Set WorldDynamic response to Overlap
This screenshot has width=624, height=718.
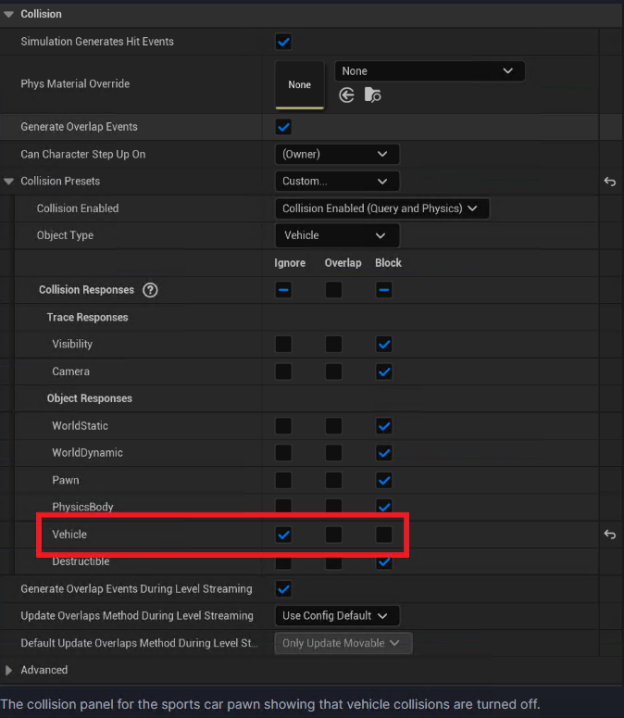(333, 453)
